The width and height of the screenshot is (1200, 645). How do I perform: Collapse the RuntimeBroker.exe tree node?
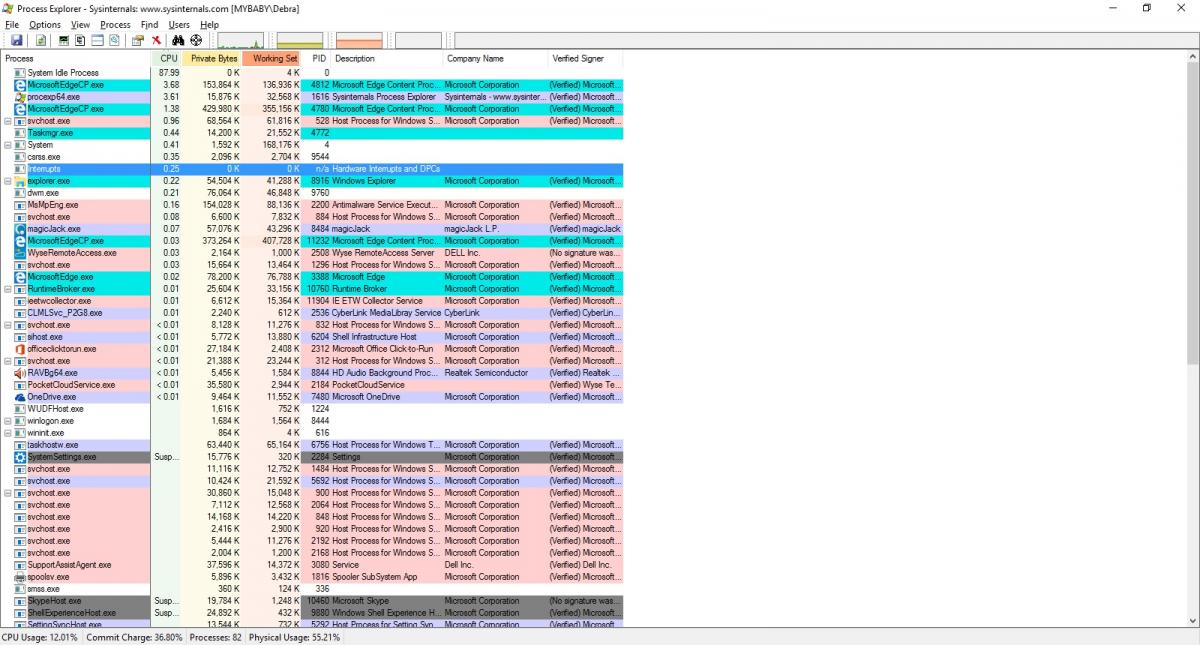[x=8, y=289]
